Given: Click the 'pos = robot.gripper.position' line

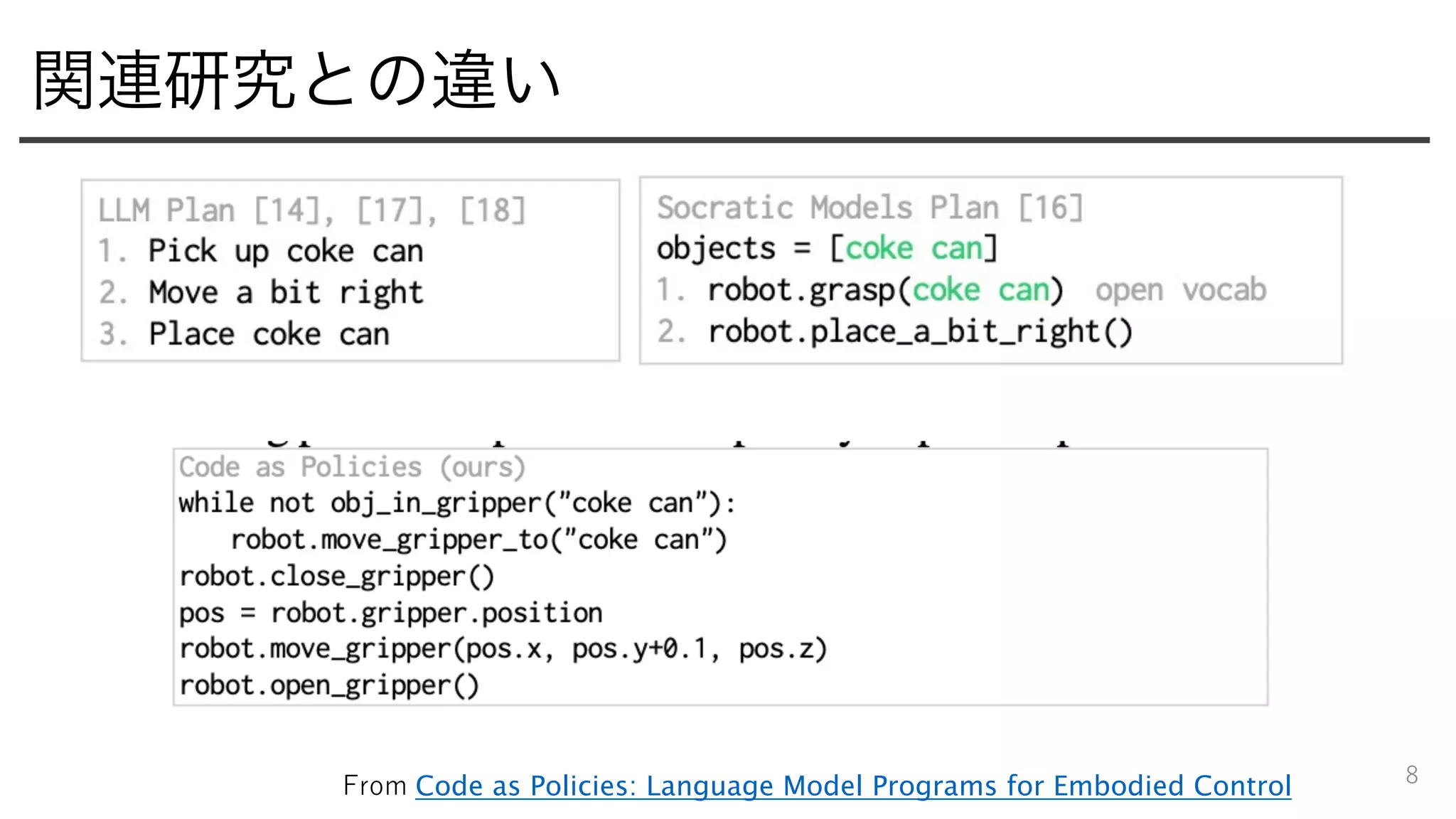Looking at the screenshot, I should (390, 613).
